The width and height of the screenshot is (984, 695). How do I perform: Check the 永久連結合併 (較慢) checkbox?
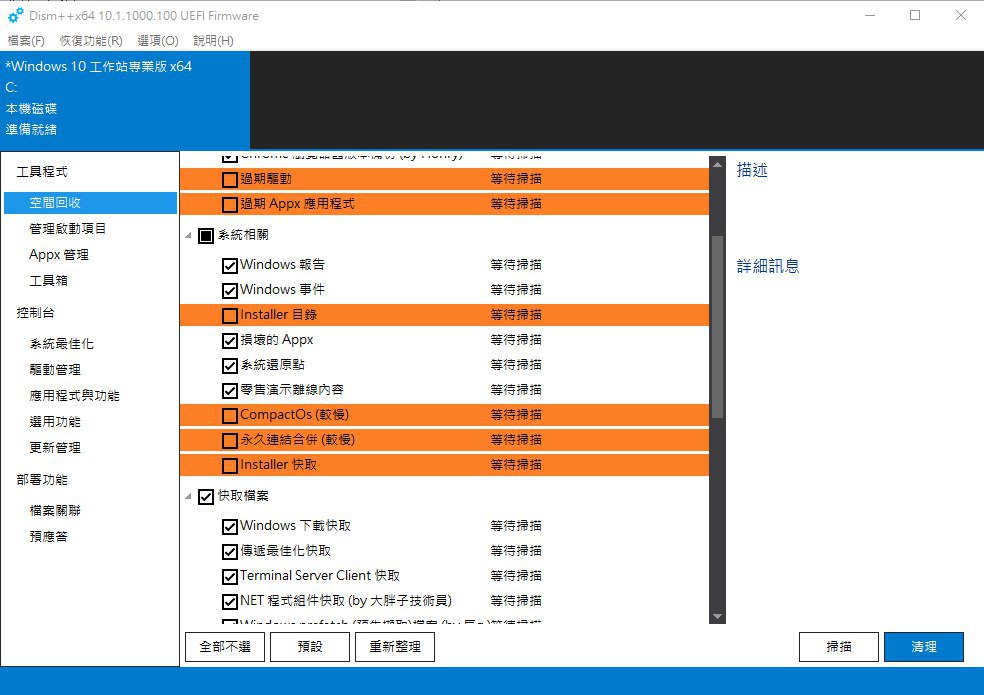click(x=230, y=441)
